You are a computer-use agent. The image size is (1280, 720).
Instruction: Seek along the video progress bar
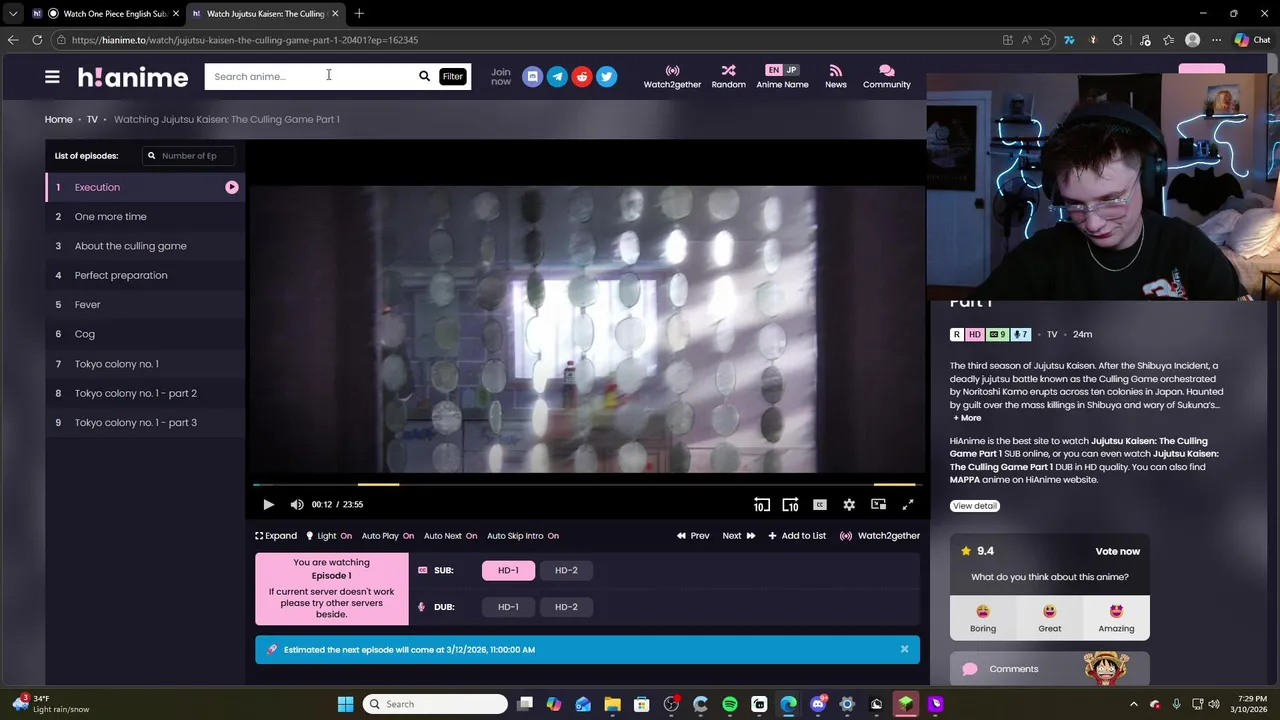pos(587,485)
